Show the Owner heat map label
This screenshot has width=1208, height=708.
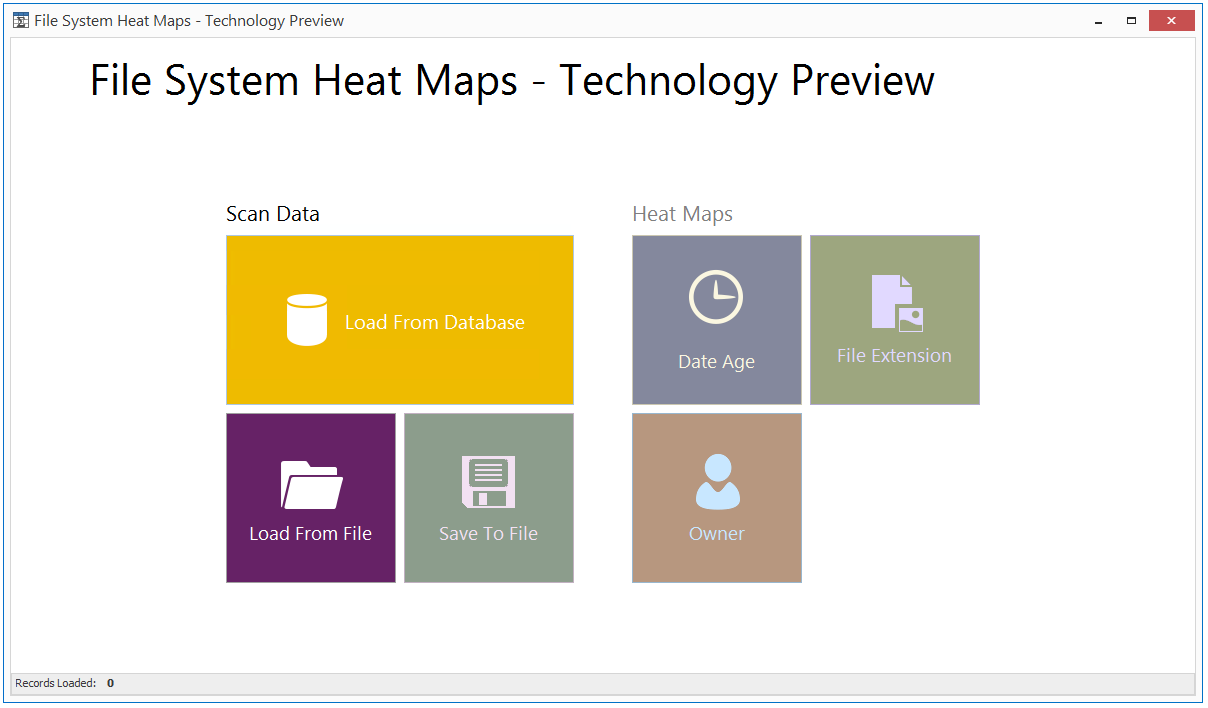pyautogui.click(x=716, y=533)
